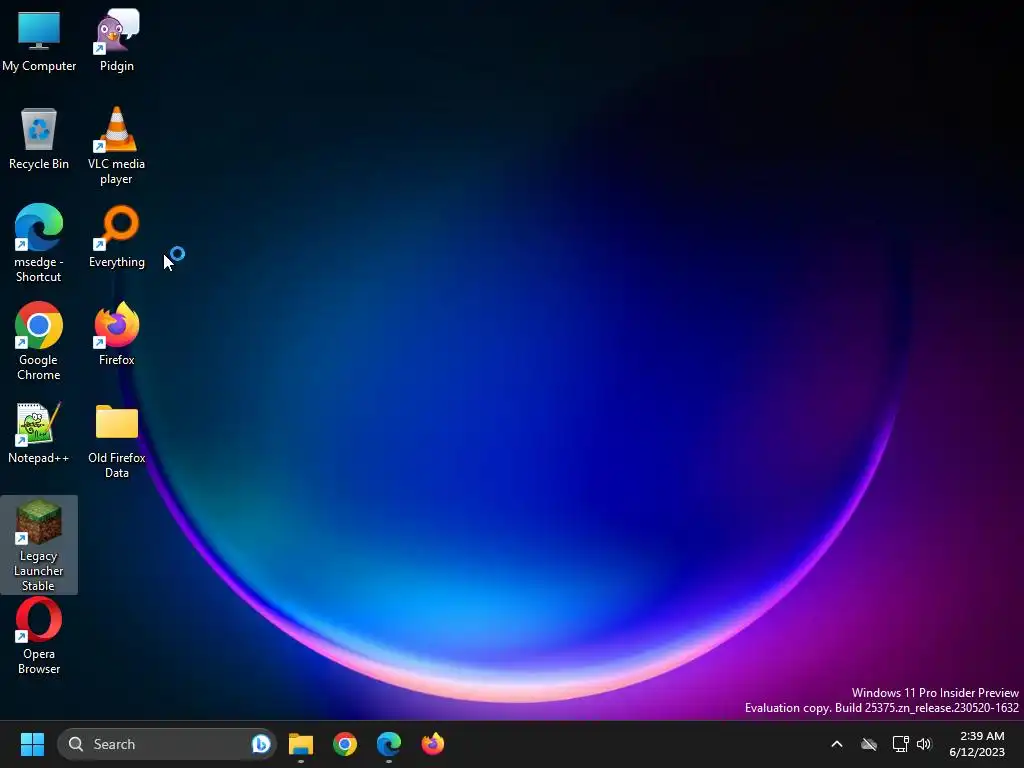Select the Firefox desktop shortcut

(117, 334)
